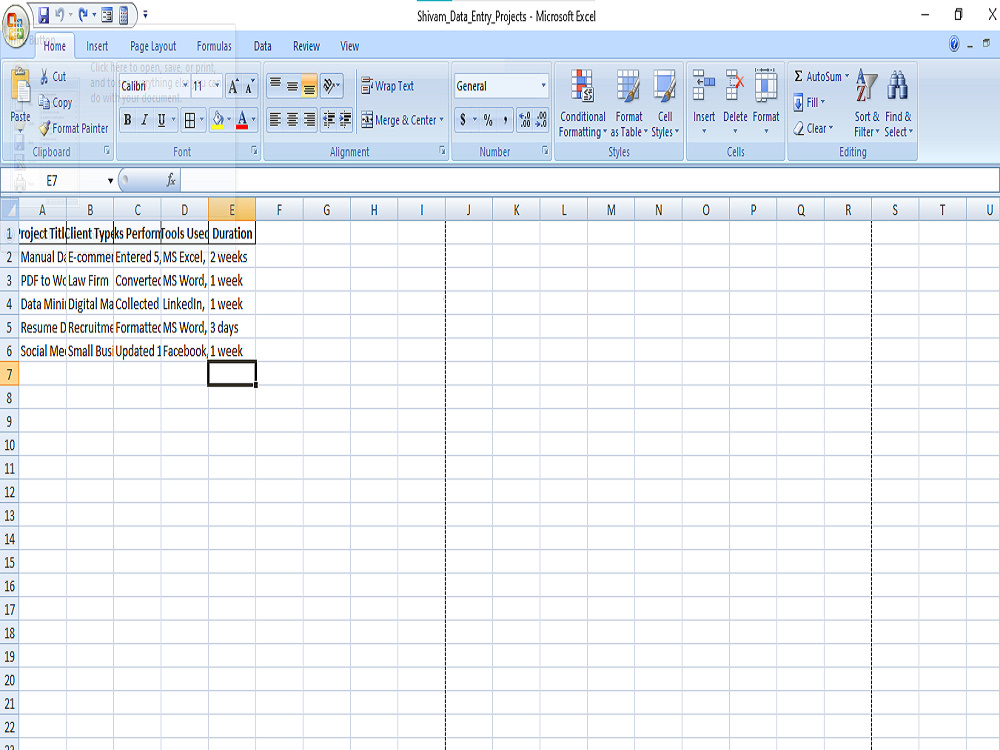1000x750 pixels.
Task: Apply Percent Style format
Action: [x=488, y=119]
